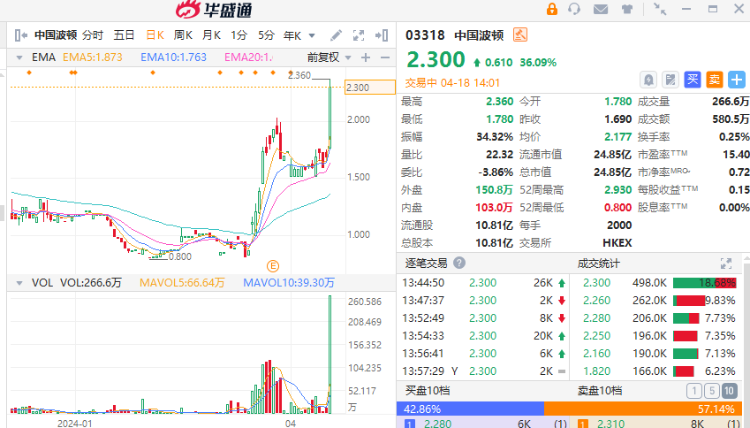
Task: Collapse the left panel icon beside 中国波顿
Action: click(x=21, y=35)
